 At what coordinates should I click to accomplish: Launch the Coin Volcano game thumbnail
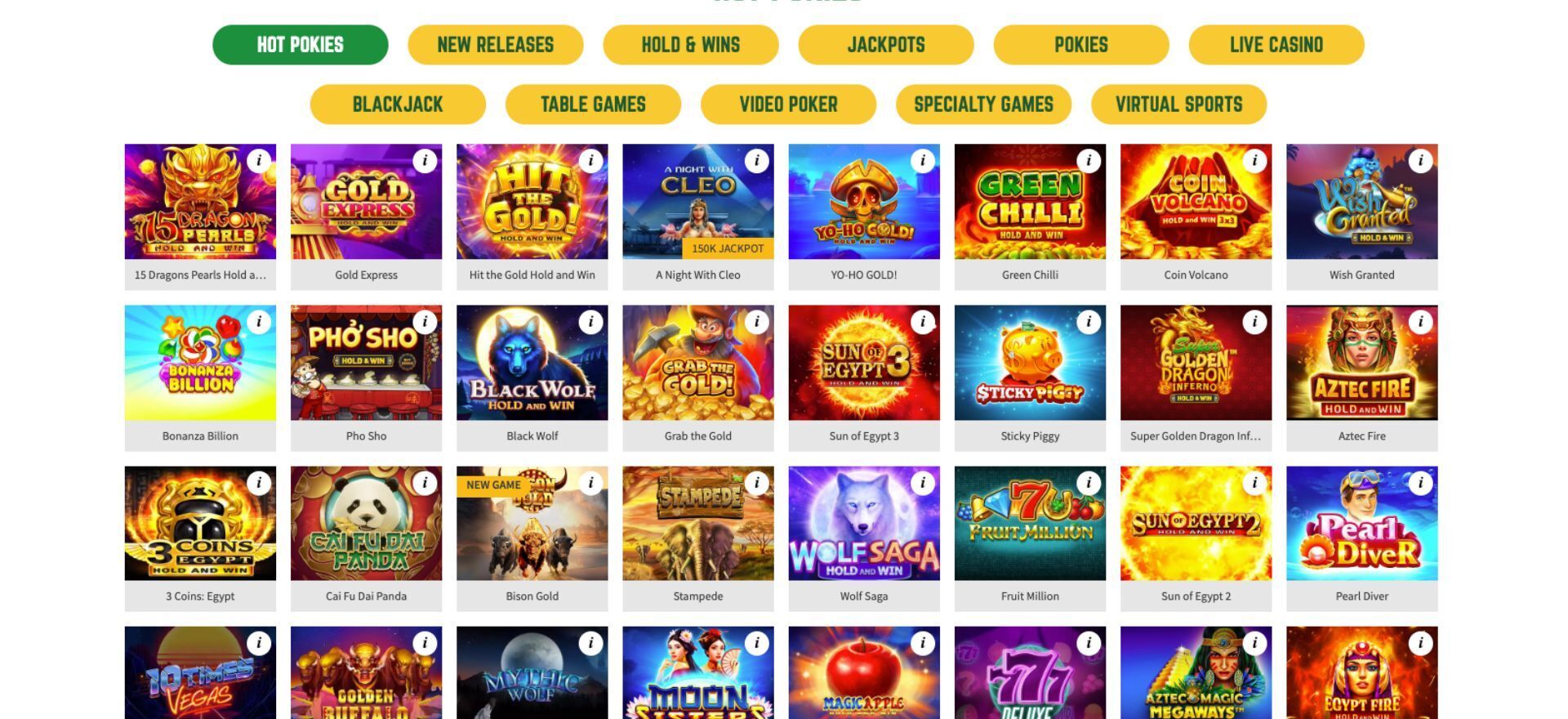pyautogui.click(x=1196, y=202)
